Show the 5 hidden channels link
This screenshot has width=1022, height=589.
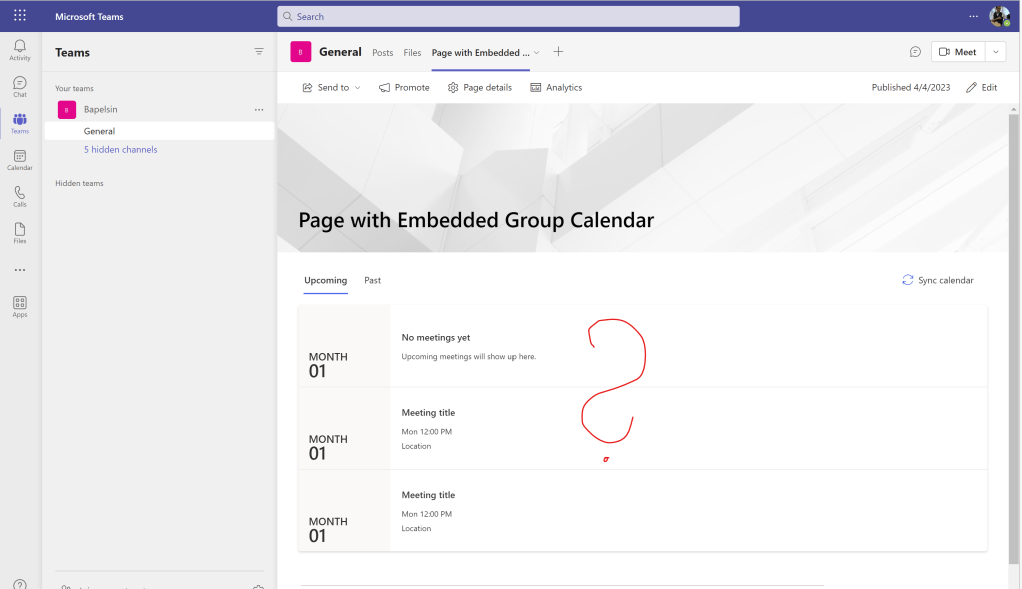click(x=120, y=150)
